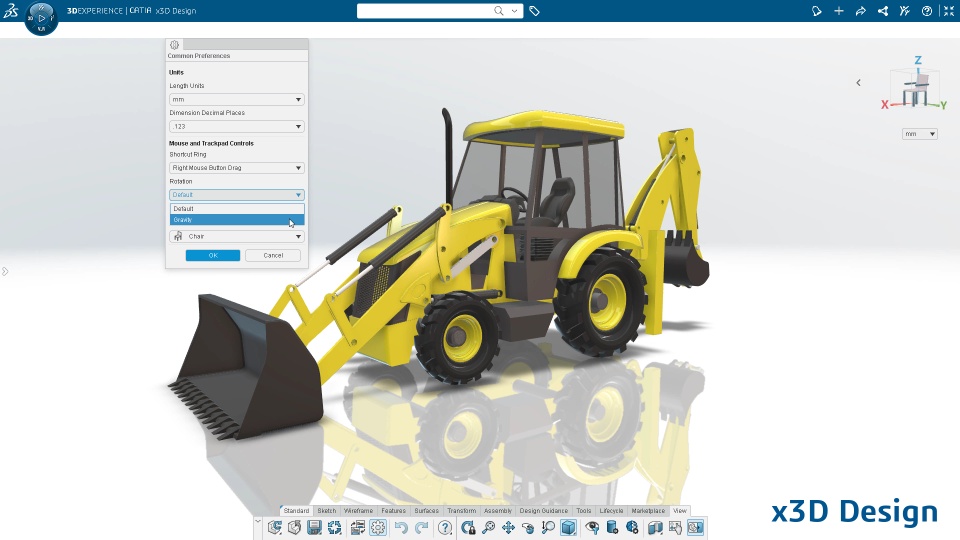Expand the search options chevron

[x=514, y=10]
